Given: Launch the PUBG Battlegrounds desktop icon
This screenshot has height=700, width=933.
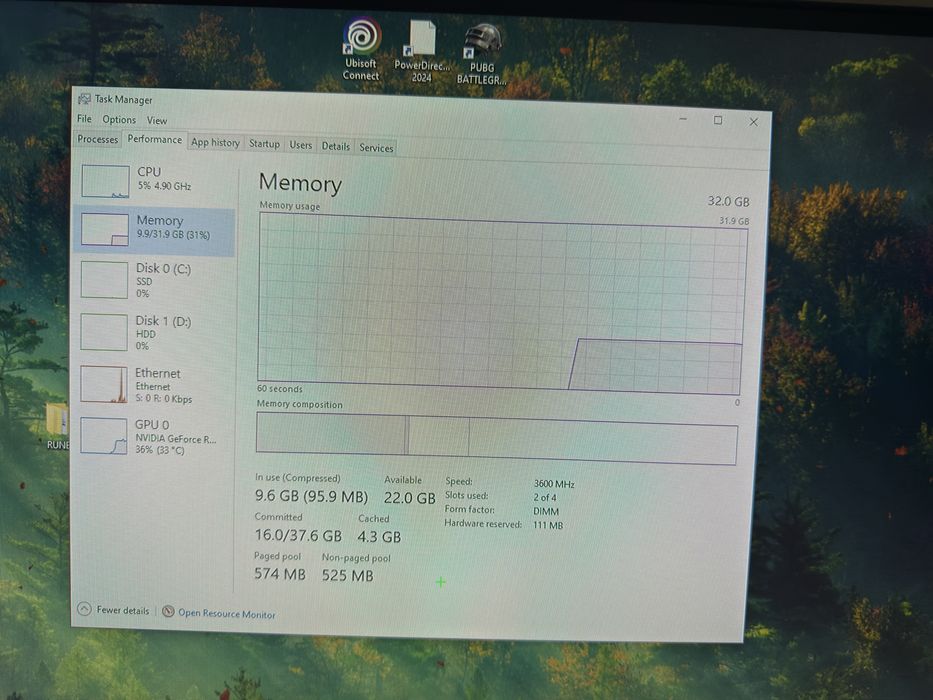Looking at the screenshot, I should 482,54.
